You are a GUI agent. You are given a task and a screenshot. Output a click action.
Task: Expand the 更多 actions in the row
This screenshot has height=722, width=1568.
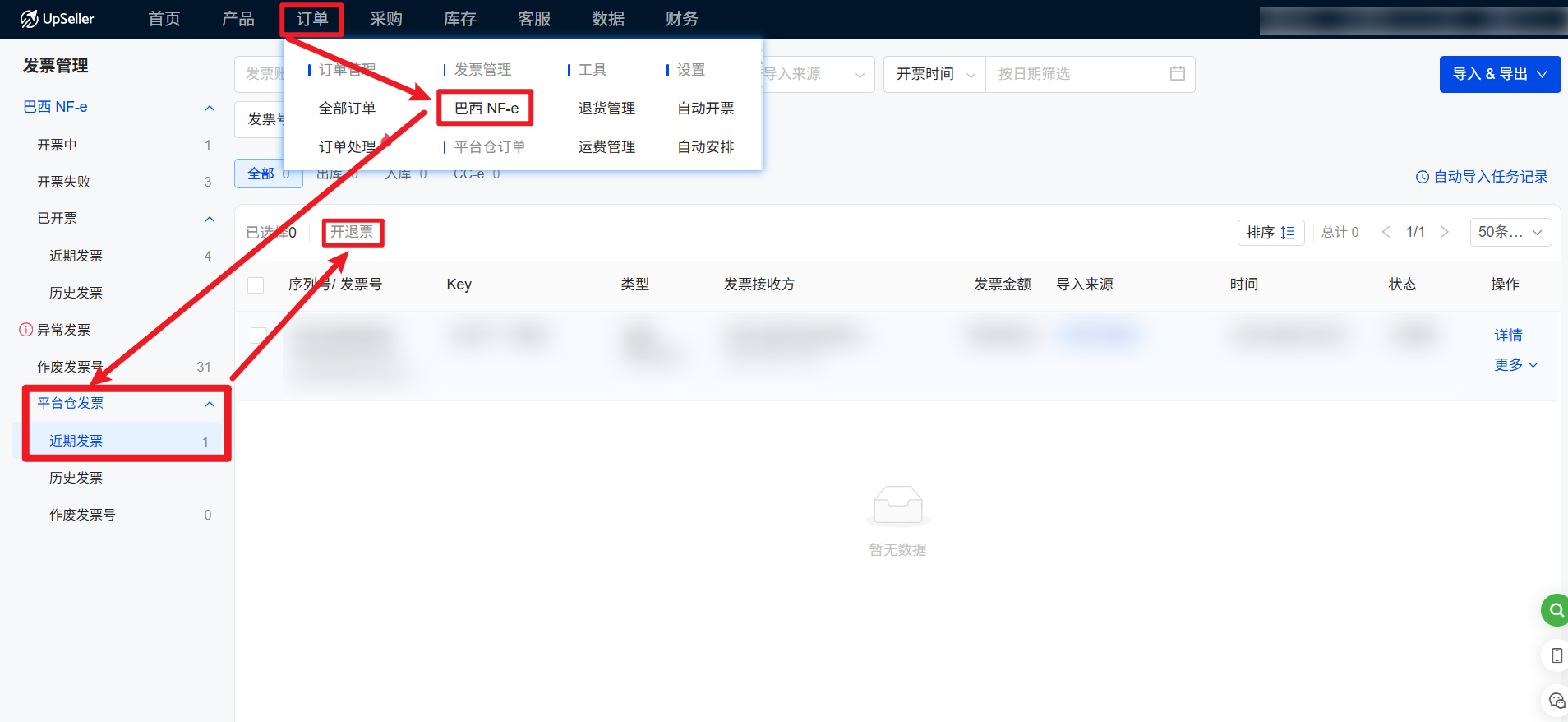pos(1515,364)
